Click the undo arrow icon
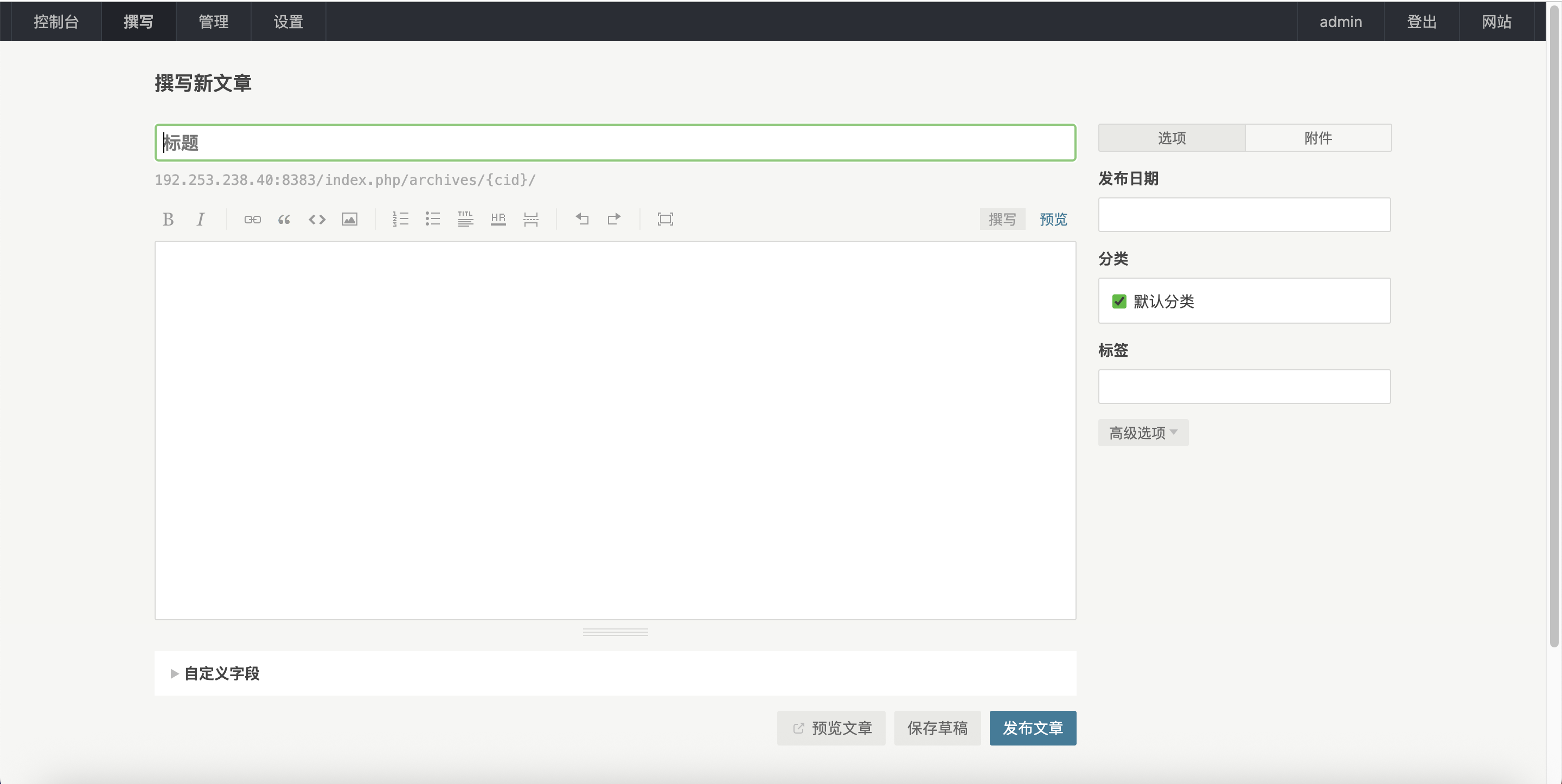This screenshot has height=784, width=1562. [x=581, y=219]
